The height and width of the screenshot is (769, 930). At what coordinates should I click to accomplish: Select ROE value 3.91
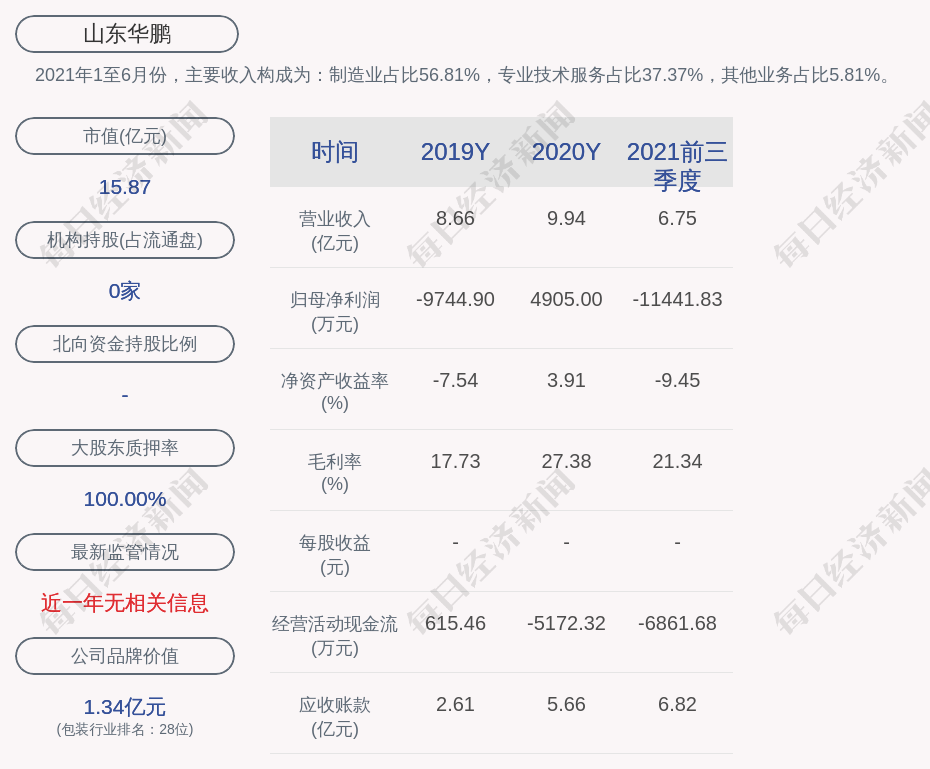(x=566, y=380)
